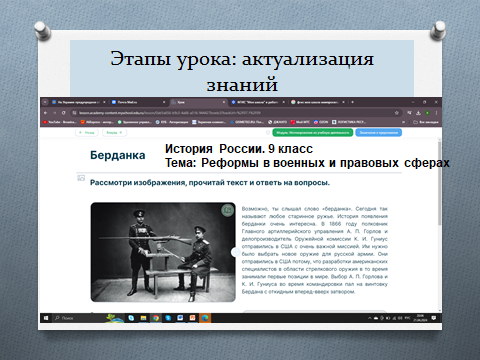Open the browser downloads icon
Image resolution: width=480 pixels, height=360 pixels.
418,113
